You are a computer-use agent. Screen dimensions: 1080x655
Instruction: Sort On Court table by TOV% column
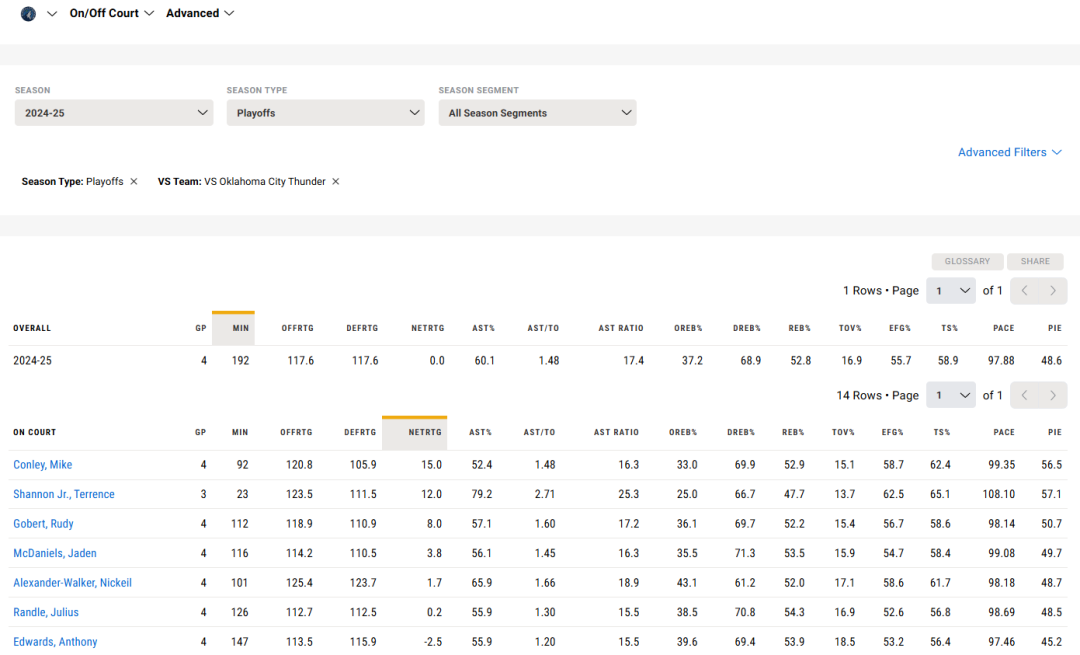(843, 433)
